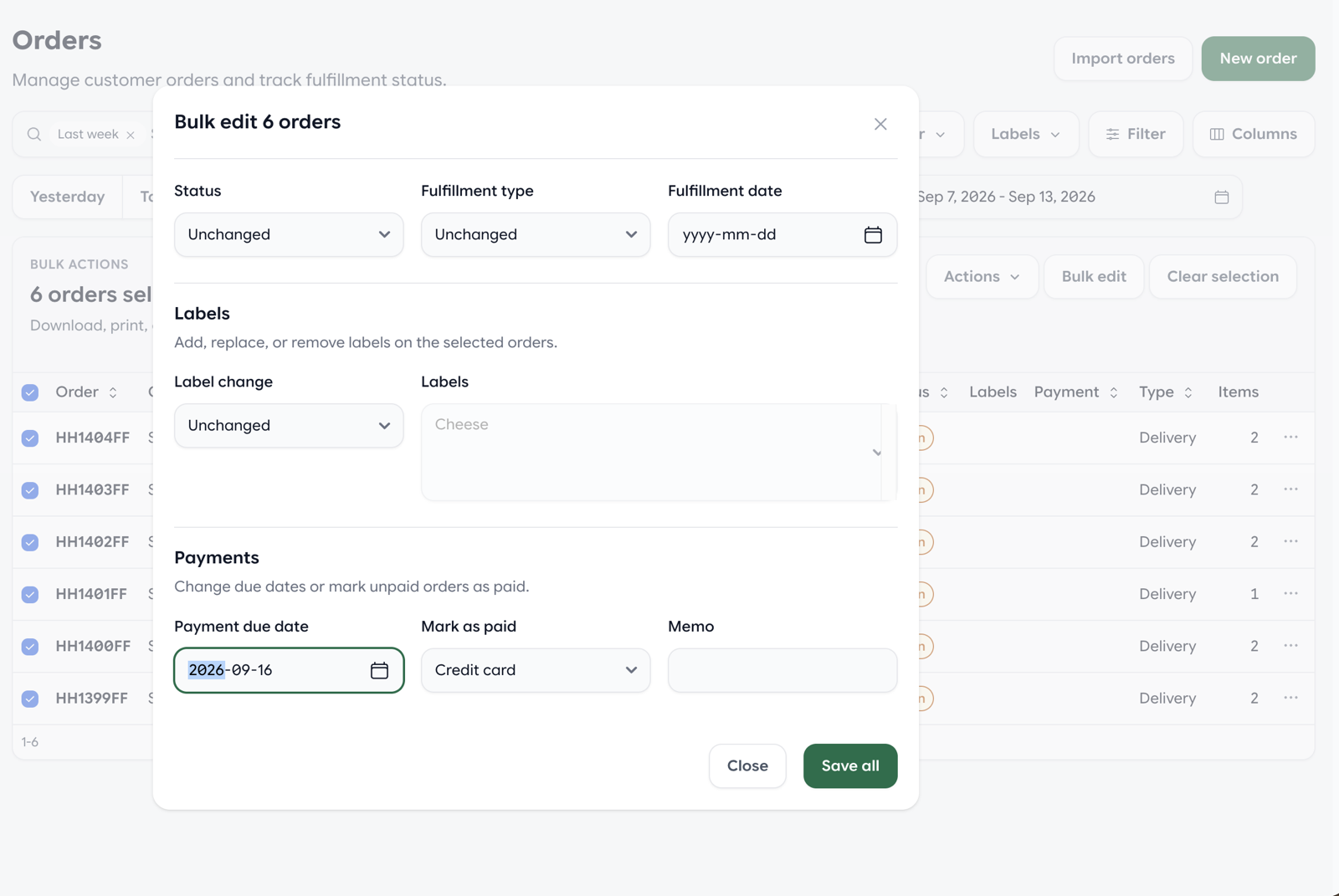Image resolution: width=1339 pixels, height=896 pixels.
Task: Open the Labels filter dropdown
Action: click(1025, 134)
